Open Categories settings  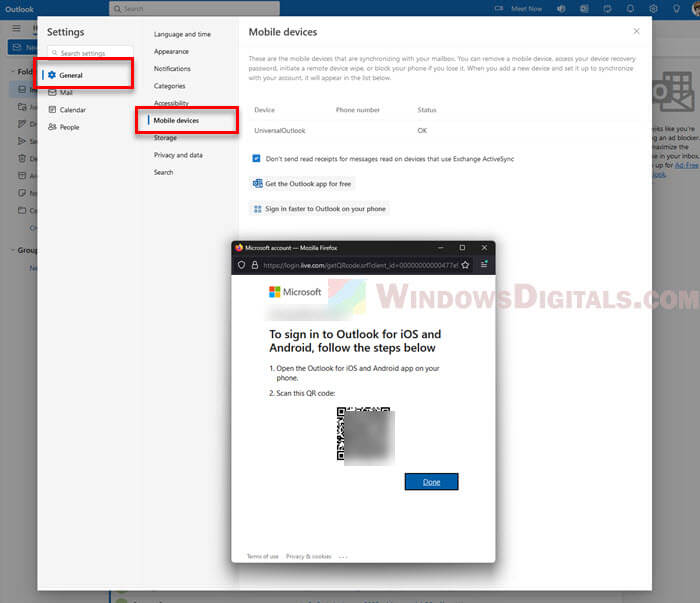[x=169, y=86]
